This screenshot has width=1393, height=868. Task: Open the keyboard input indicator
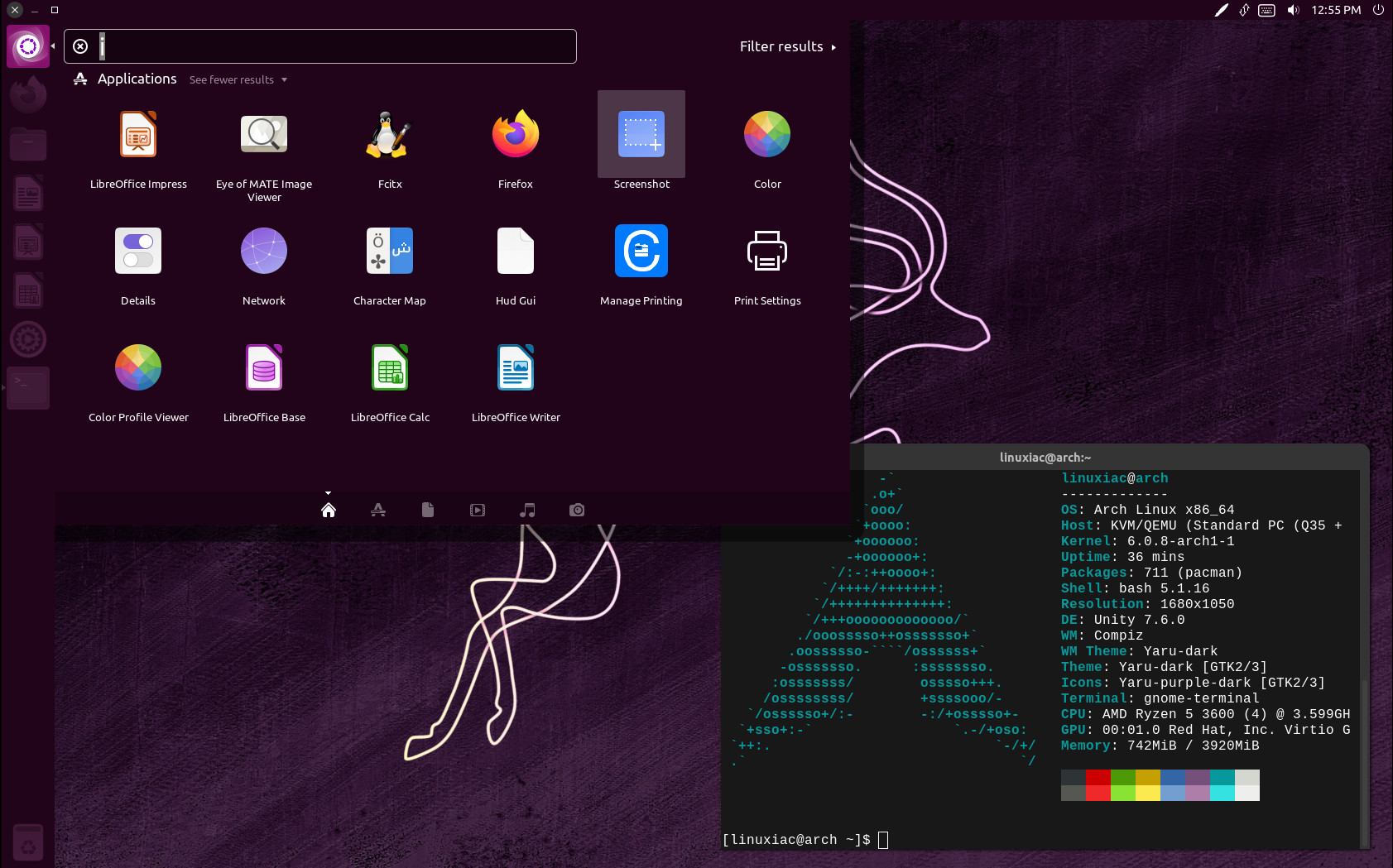coord(1266,10)
